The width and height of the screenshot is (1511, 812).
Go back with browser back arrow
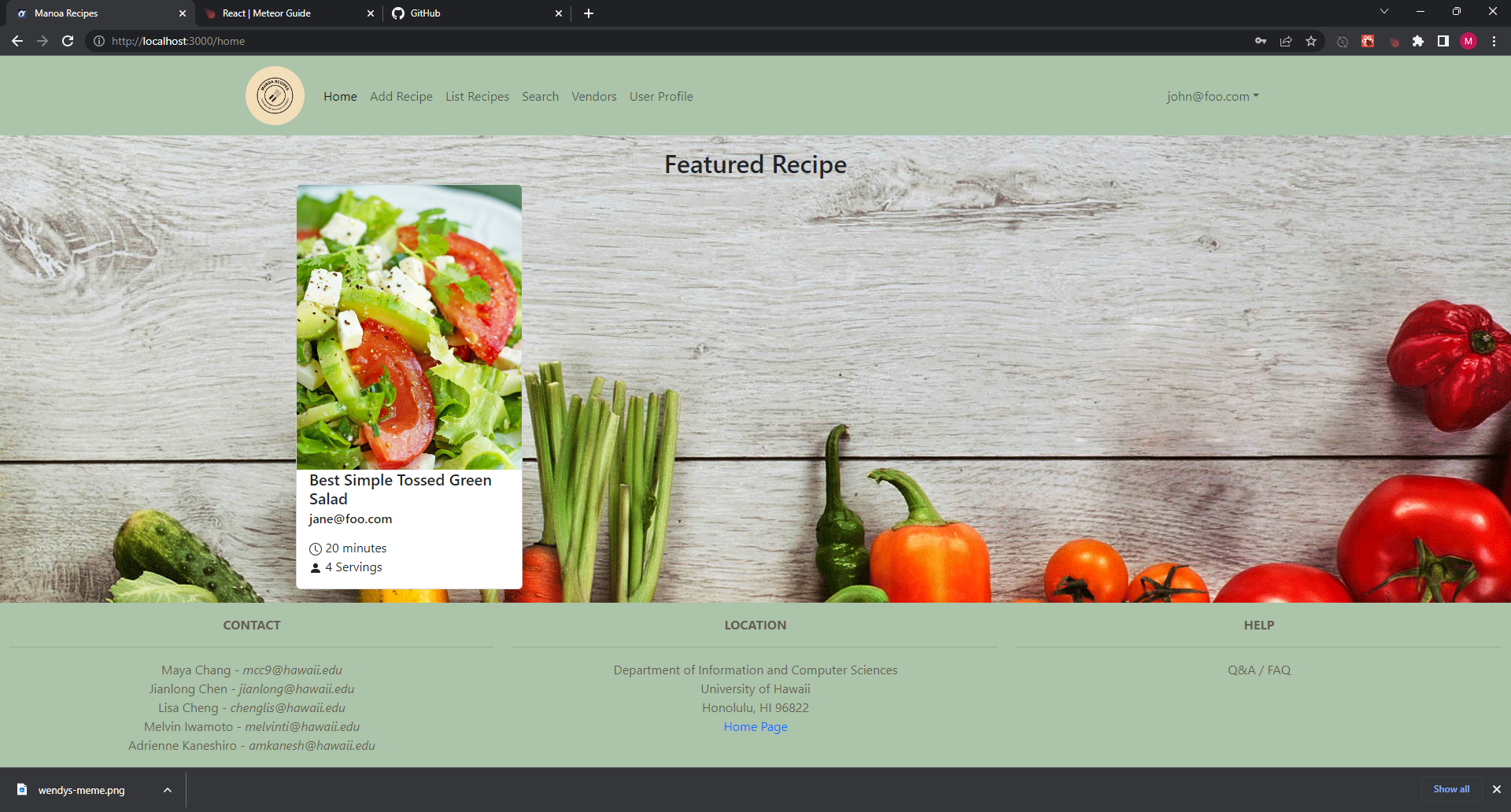[17, 41]
